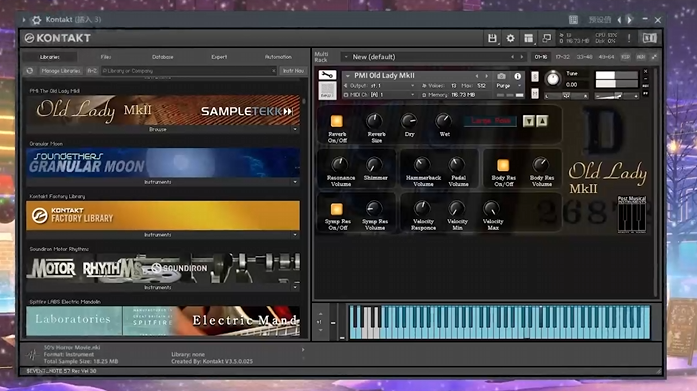Image resolution: width=697 pixels, height=391 pixels.
Task: Toggle the AUX sends button on the instrument header
Action: 646,86
